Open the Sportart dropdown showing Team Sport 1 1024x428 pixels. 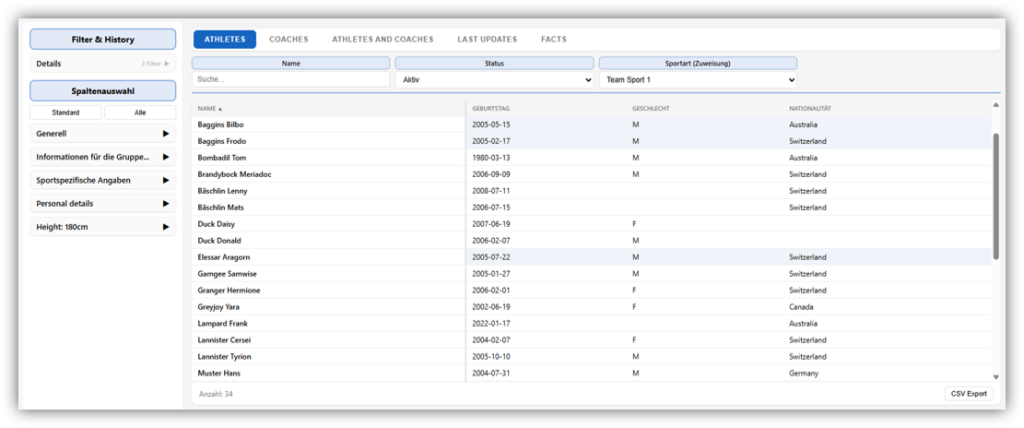pyautogui.click(x=697, y=79)
